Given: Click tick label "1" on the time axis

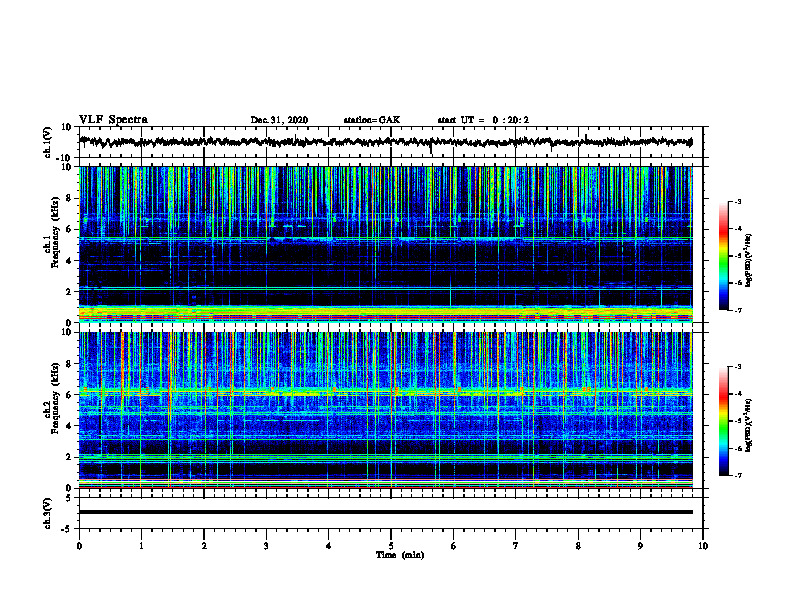Looking at the screenshot, I should click(141, 546).
